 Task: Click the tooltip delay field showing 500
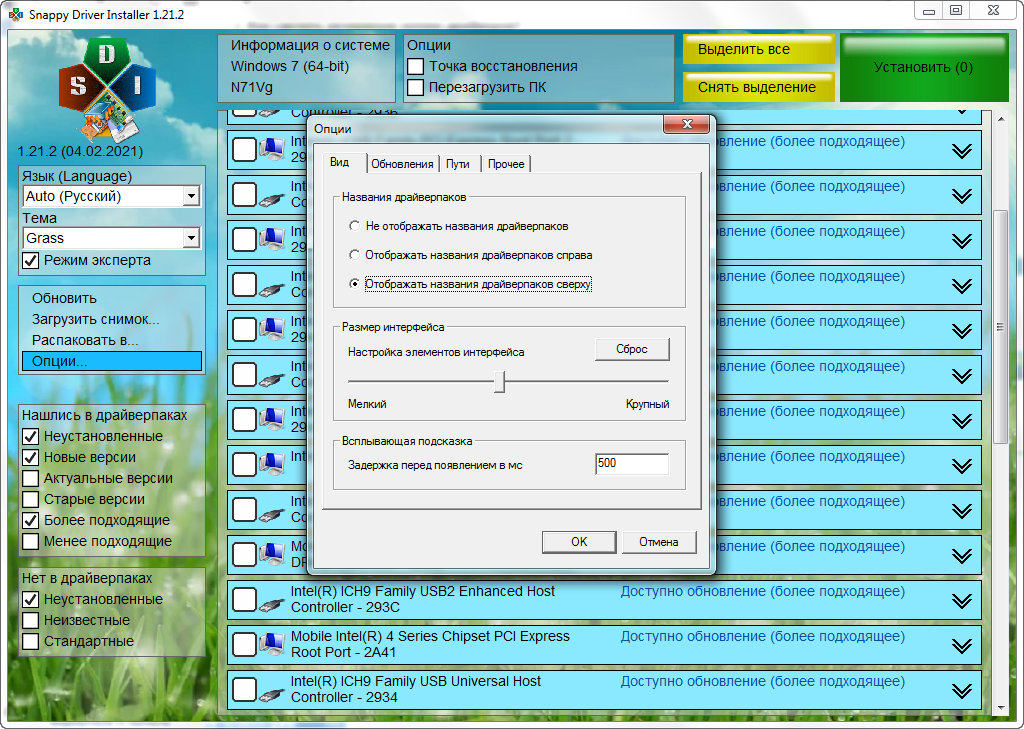pyautogui.click(x=631, y=464)
